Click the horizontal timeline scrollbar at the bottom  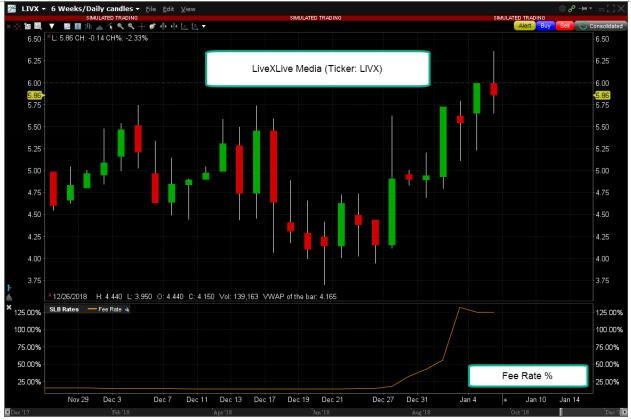[316, 412]
